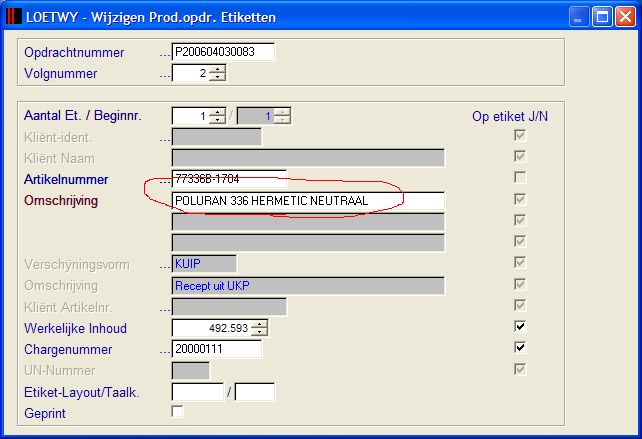Image resolution: width=642 pixels, height=439 pixels.
Task: Click the Recept uit UKP description field
Action: coord(308,286)
